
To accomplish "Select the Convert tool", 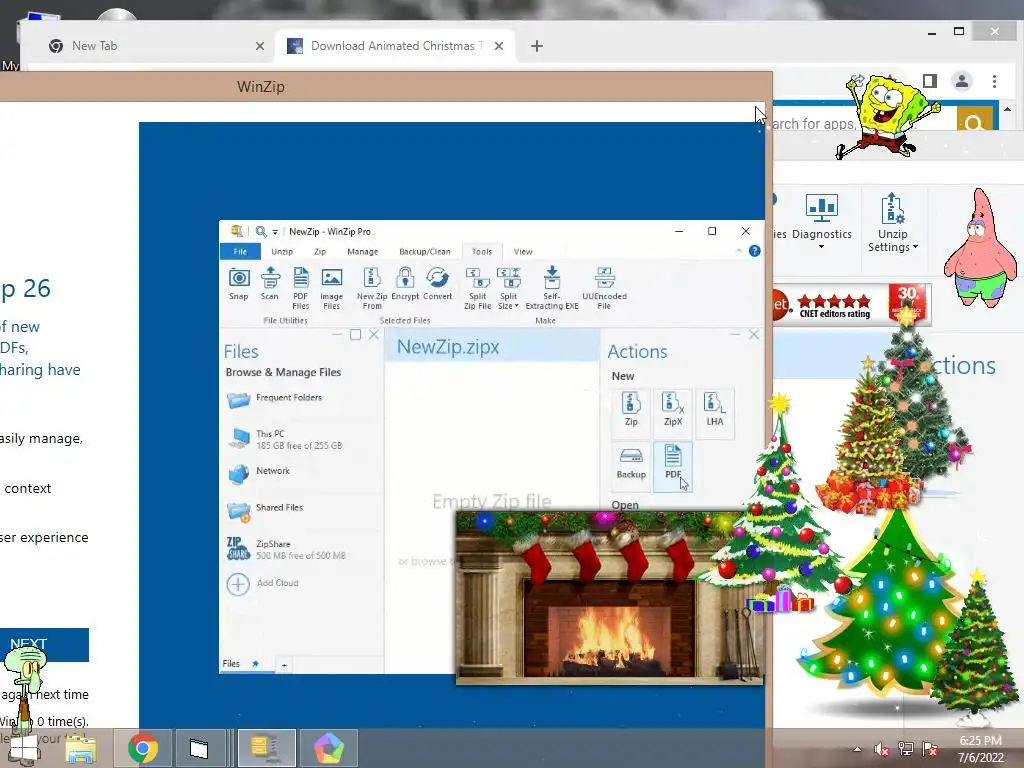I will (x=438, y=283).
